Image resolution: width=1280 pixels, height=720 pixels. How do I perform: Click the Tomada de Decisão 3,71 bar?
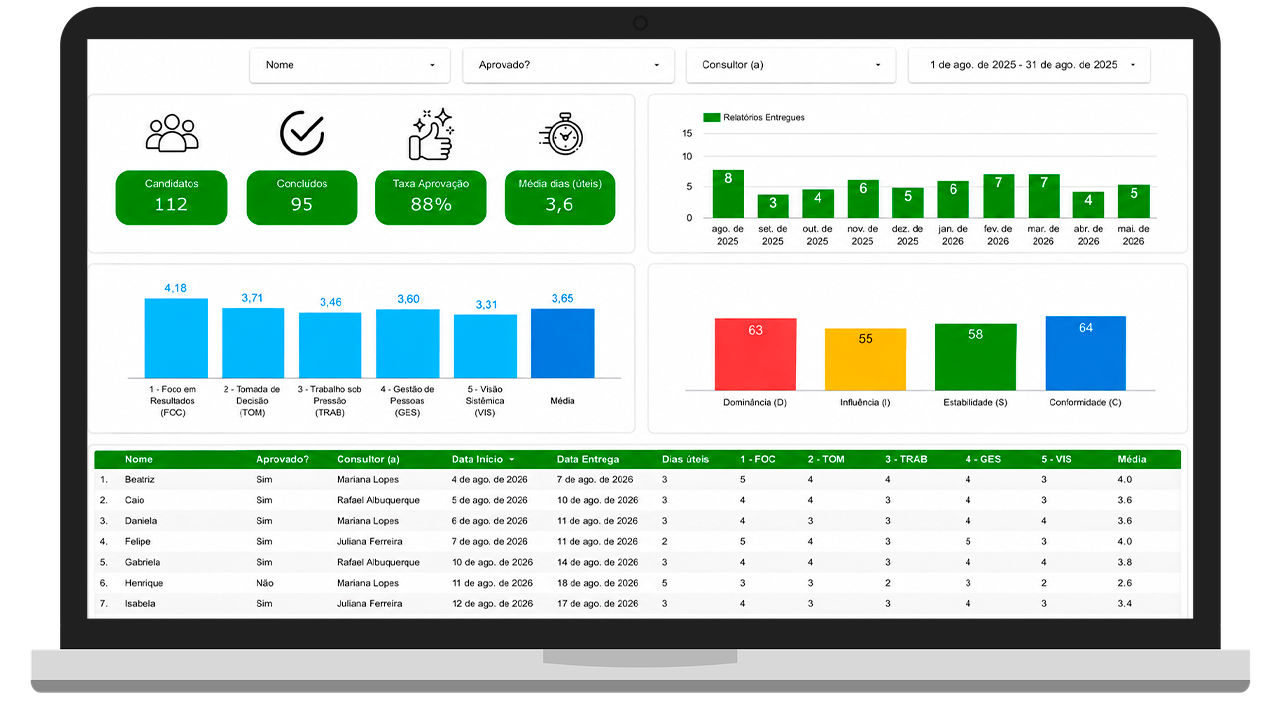tap(253, 343)
